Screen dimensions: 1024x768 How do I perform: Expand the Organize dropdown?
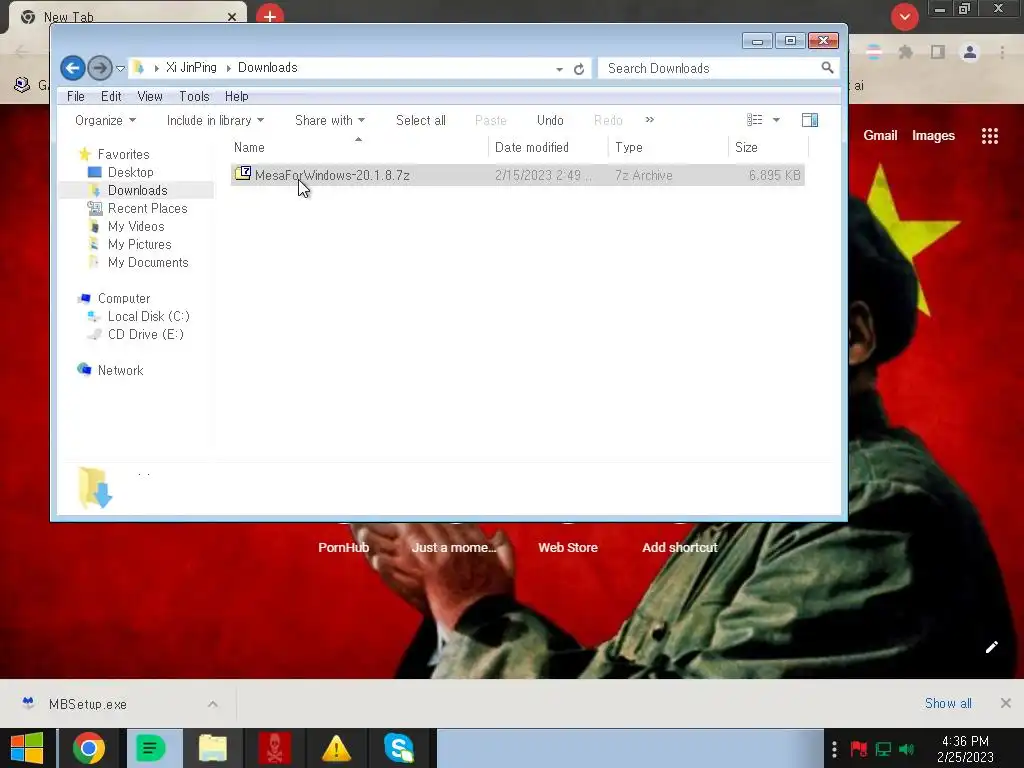point(105,120)
